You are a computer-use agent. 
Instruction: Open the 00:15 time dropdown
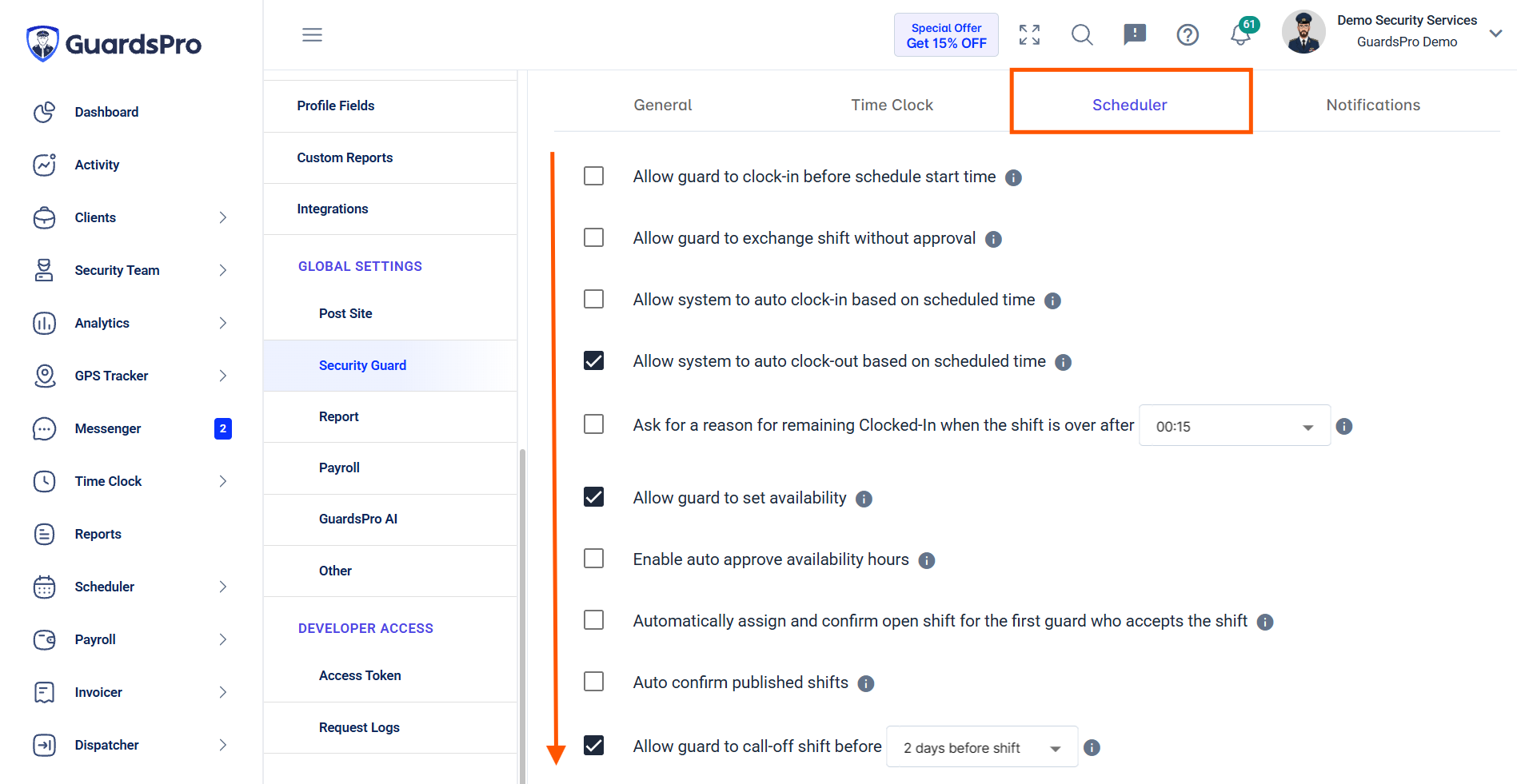point(1234,425)
